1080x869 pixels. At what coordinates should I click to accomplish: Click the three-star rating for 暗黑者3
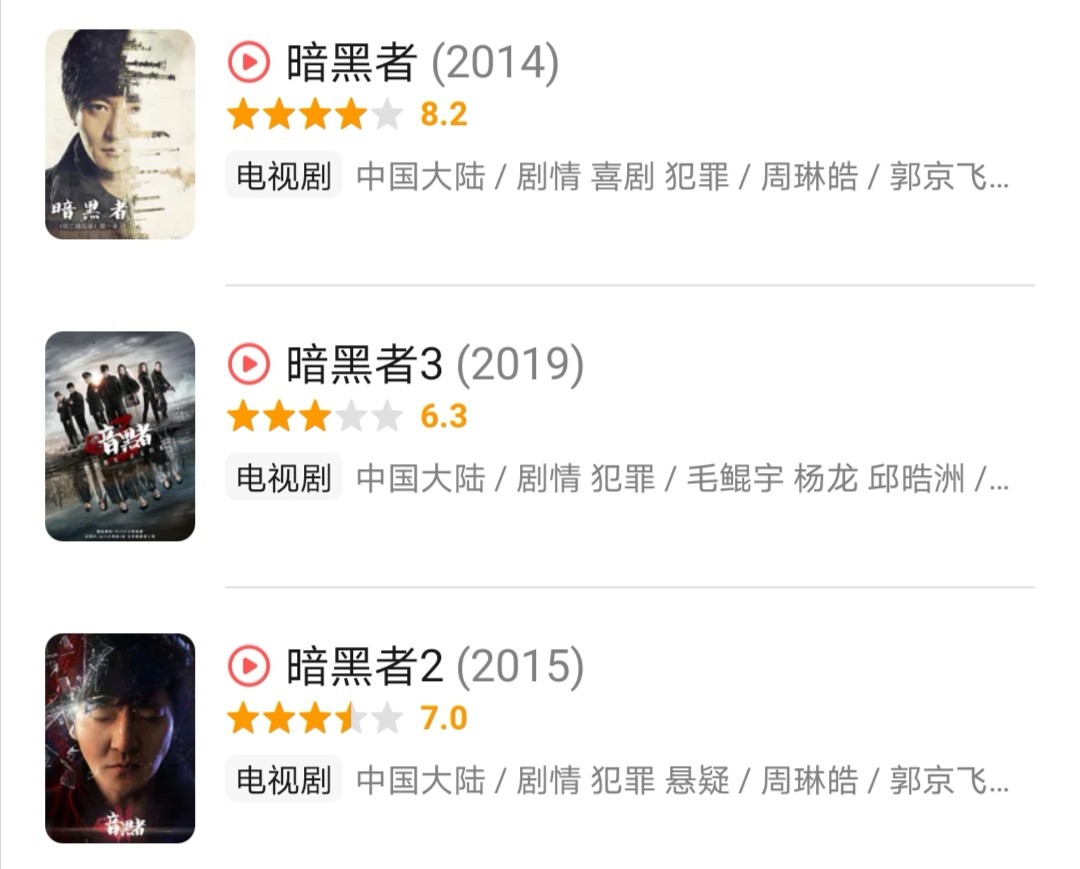(314, 417)
